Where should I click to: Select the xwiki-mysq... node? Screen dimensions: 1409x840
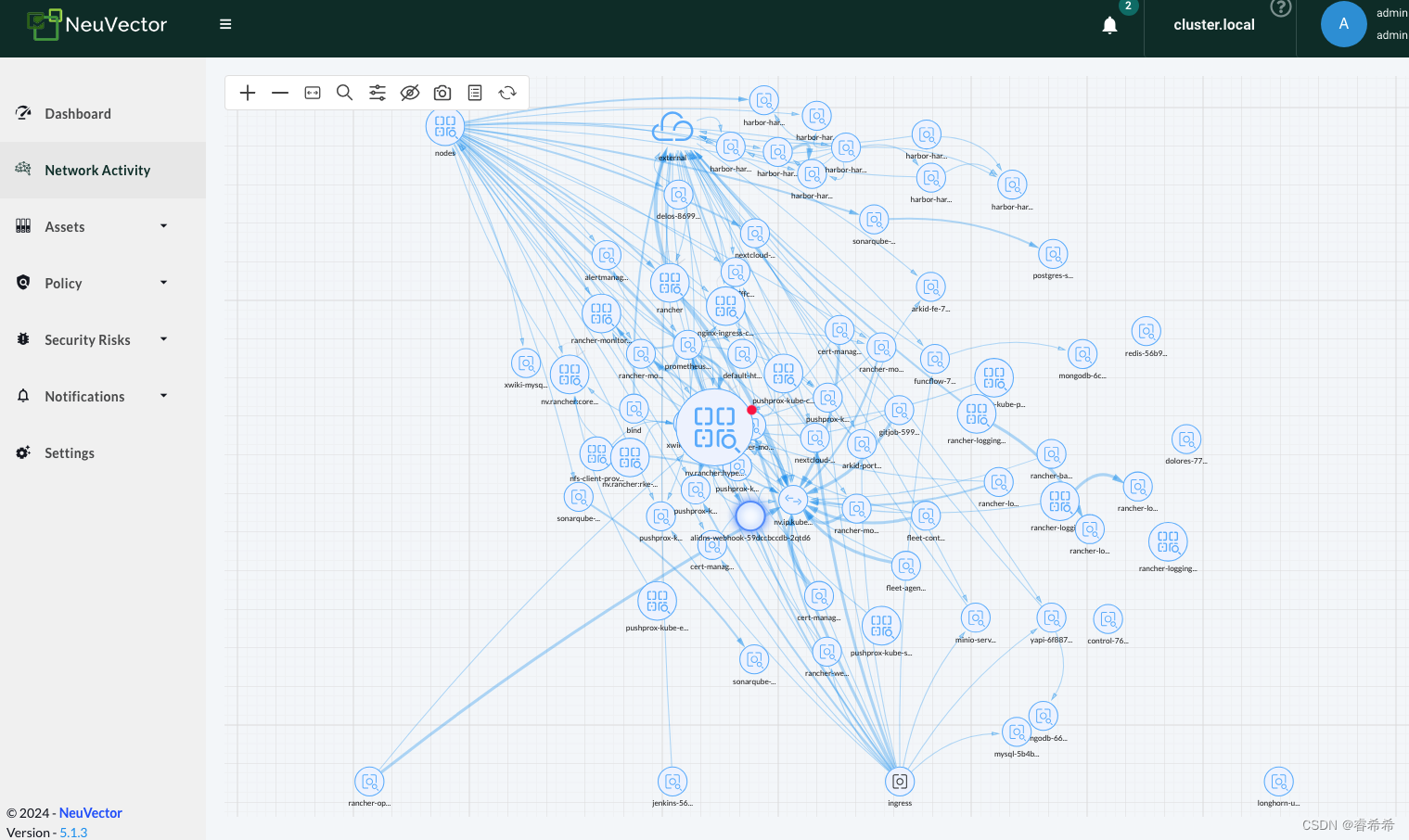526,363
